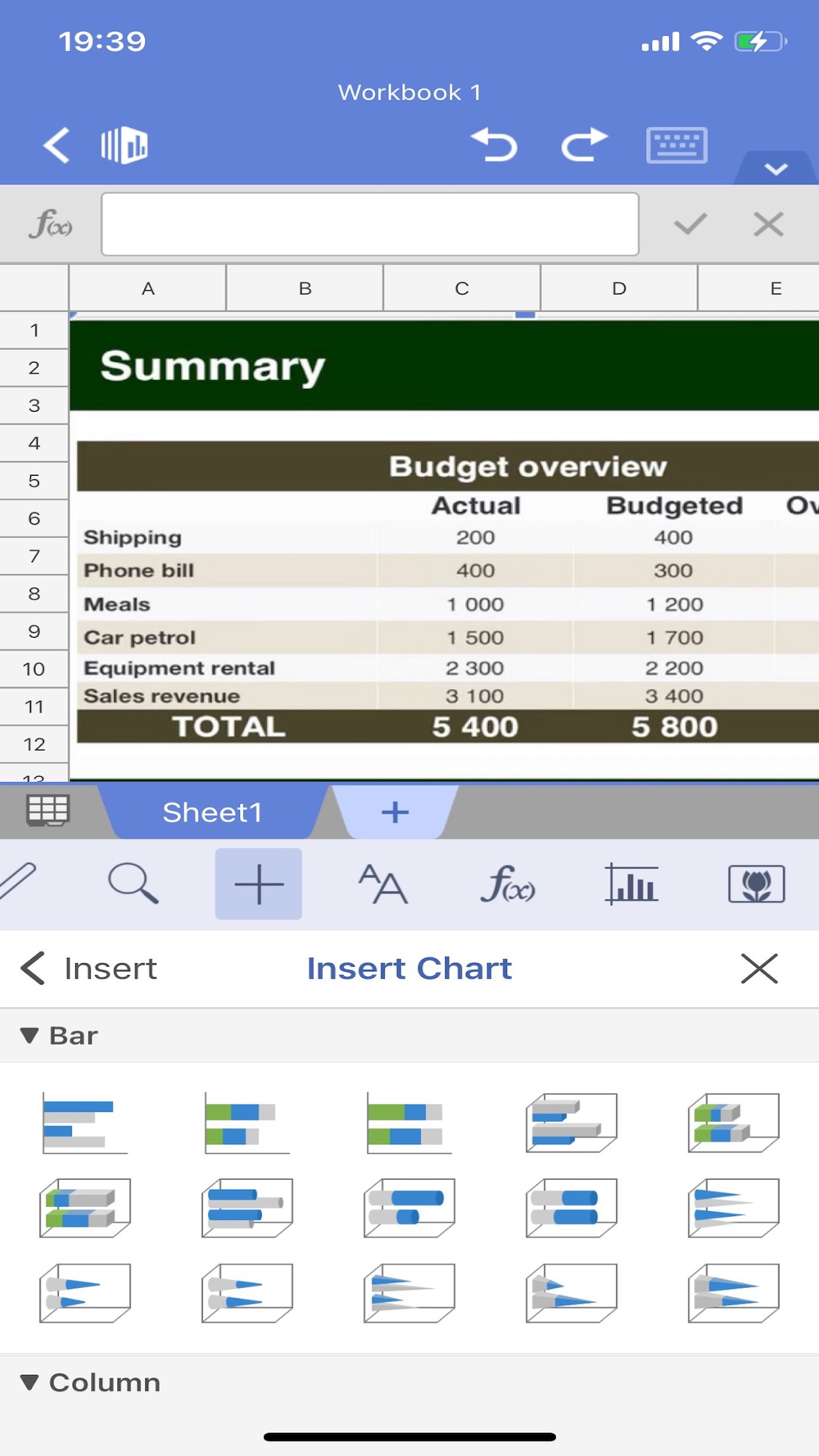Screen dimensions: 819x1456
Task: Select the 5 400 total value
Action: tap(475, 726)
